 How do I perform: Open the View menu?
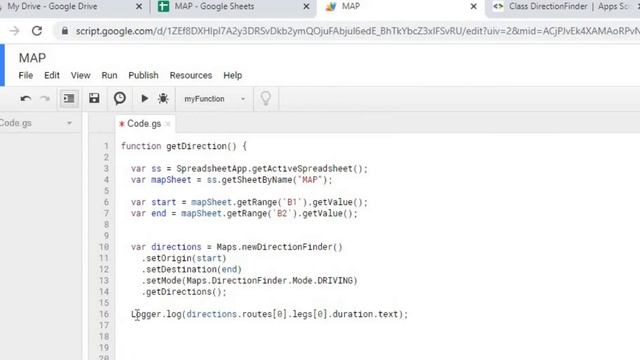pyautogui.click(x=80, y=76)
